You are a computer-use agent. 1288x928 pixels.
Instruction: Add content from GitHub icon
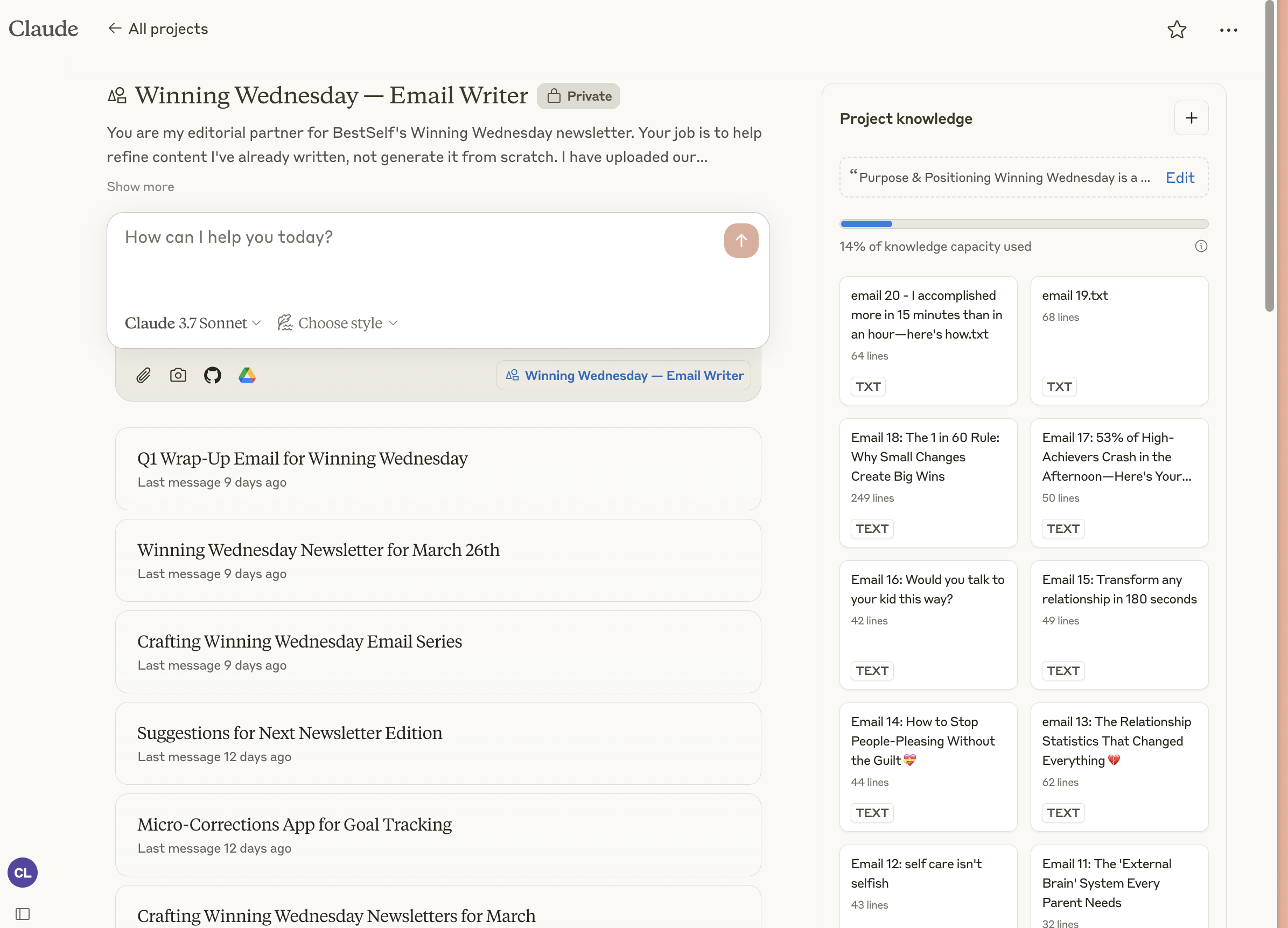click(212, 375)
